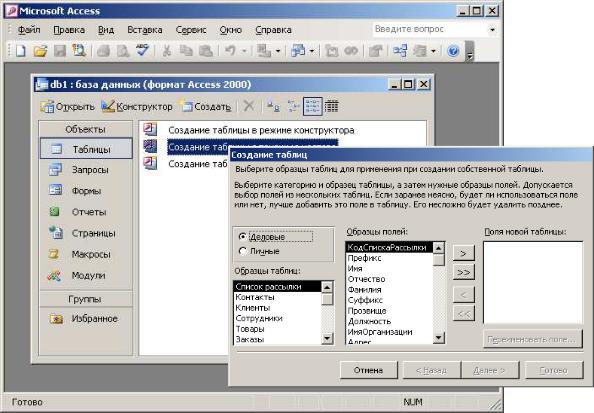This screenshot has width=594, height=413.
Task: Select 'Фамилия' in the Образцы полей list
Action: [x=389, y=289]
